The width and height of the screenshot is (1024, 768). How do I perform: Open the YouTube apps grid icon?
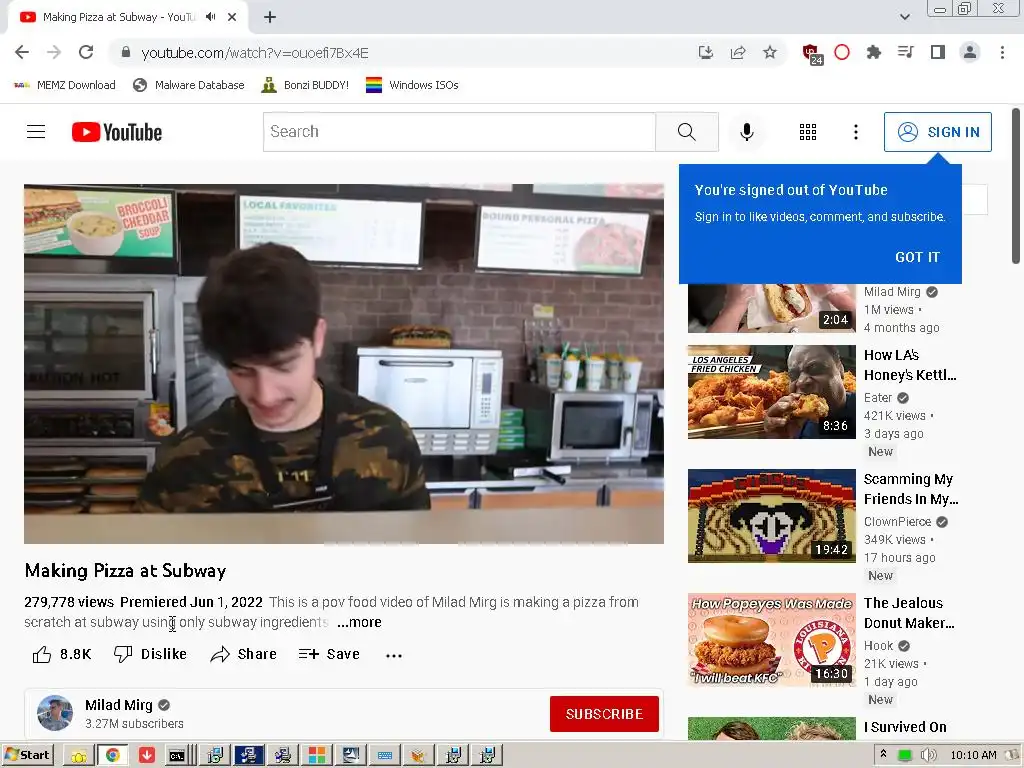[x=808, y=132]
